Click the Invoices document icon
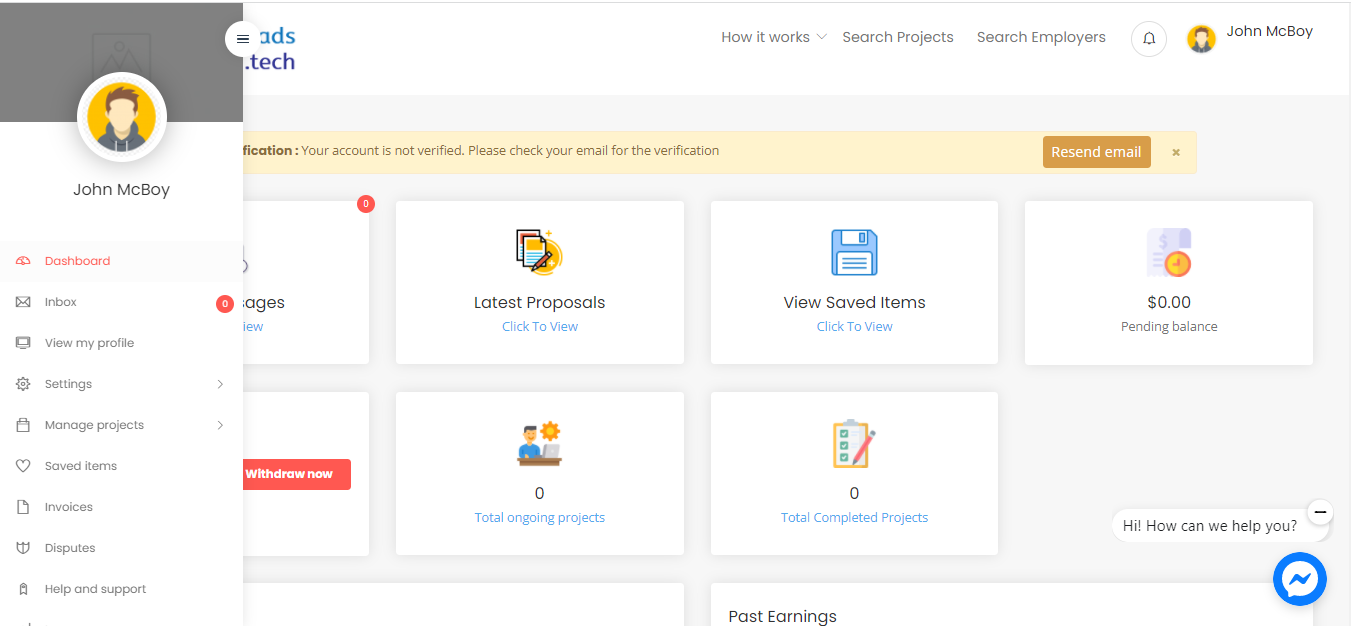This screenshot has width=1351, height=626. (23, 507)
